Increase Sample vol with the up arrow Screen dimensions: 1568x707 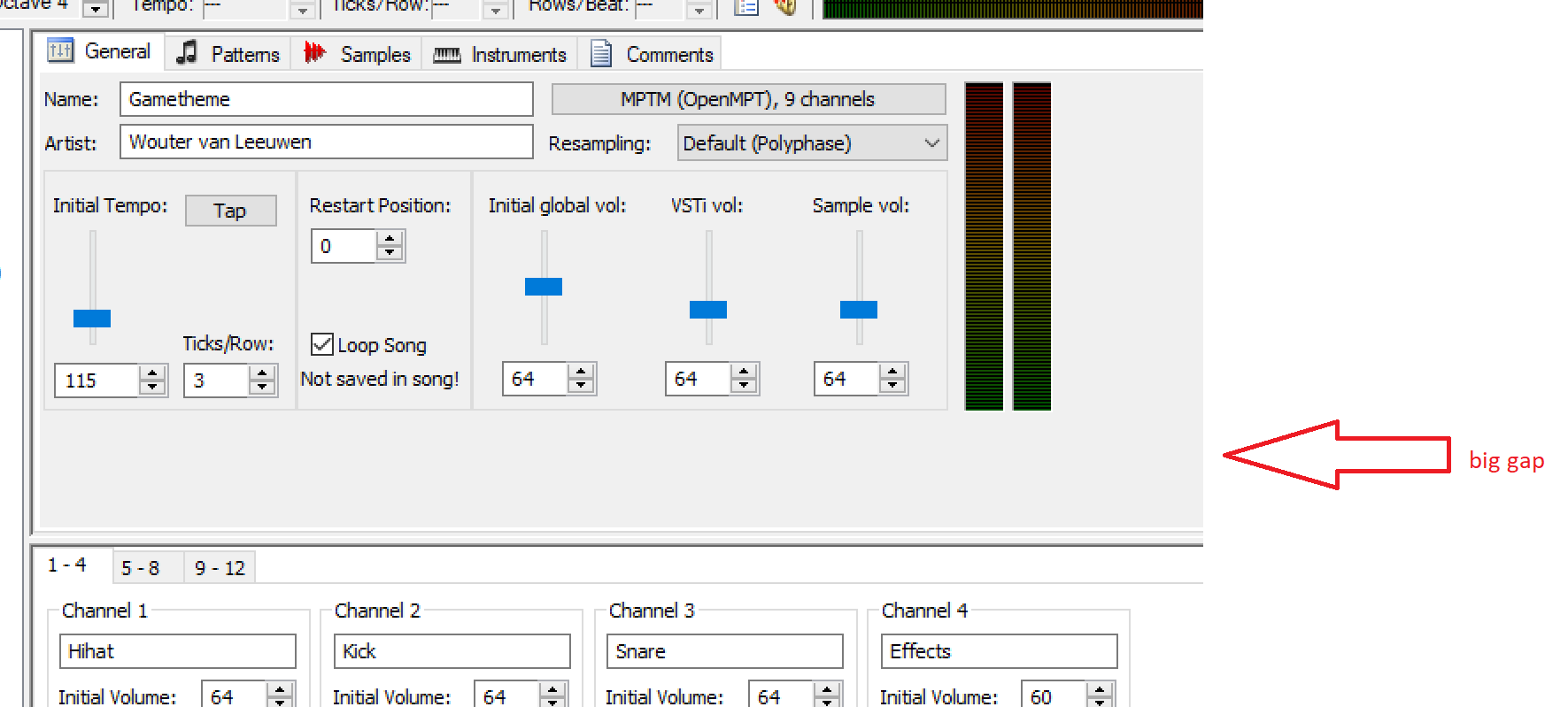tap(892, 372)
